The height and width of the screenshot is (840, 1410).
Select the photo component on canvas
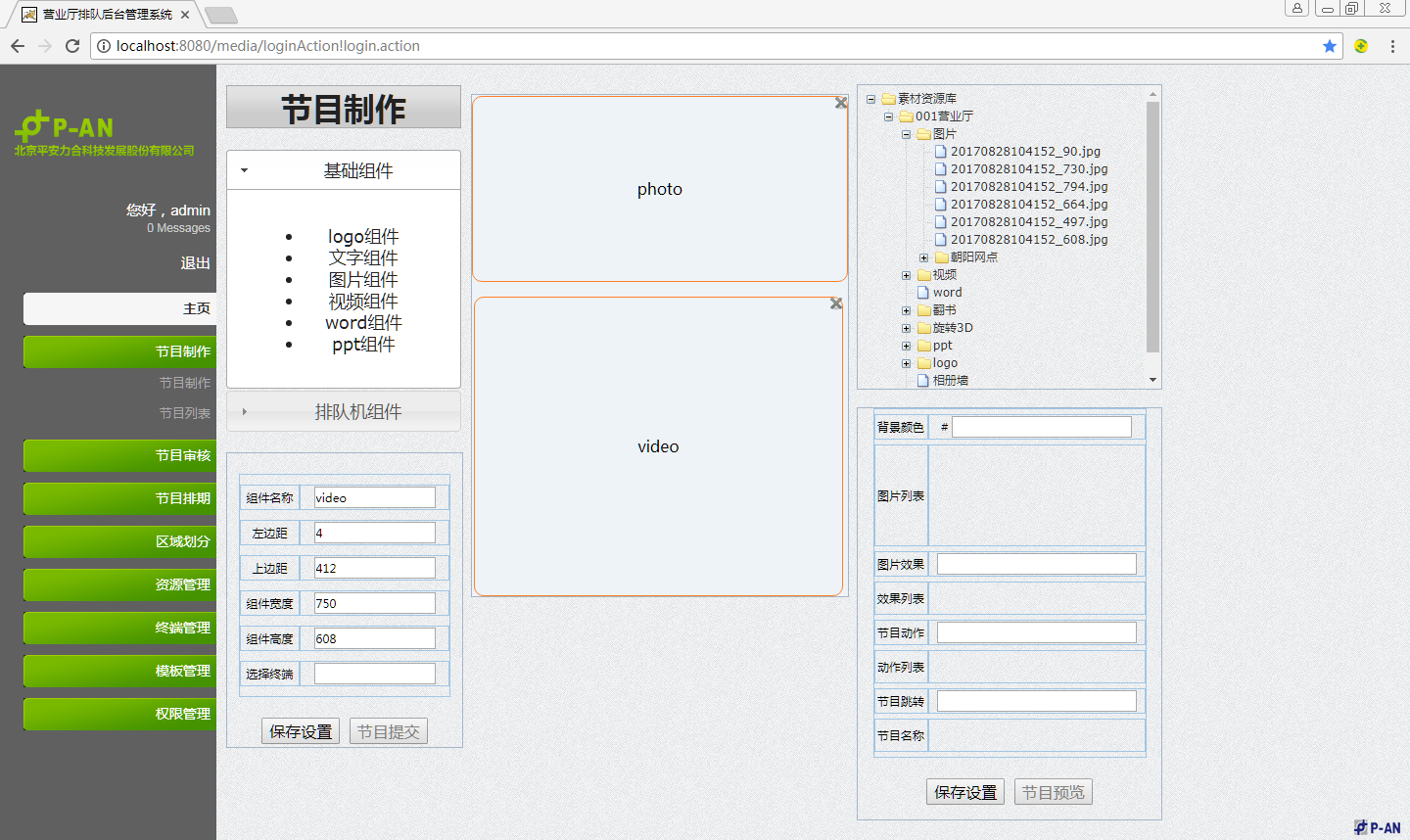[659, 189]
